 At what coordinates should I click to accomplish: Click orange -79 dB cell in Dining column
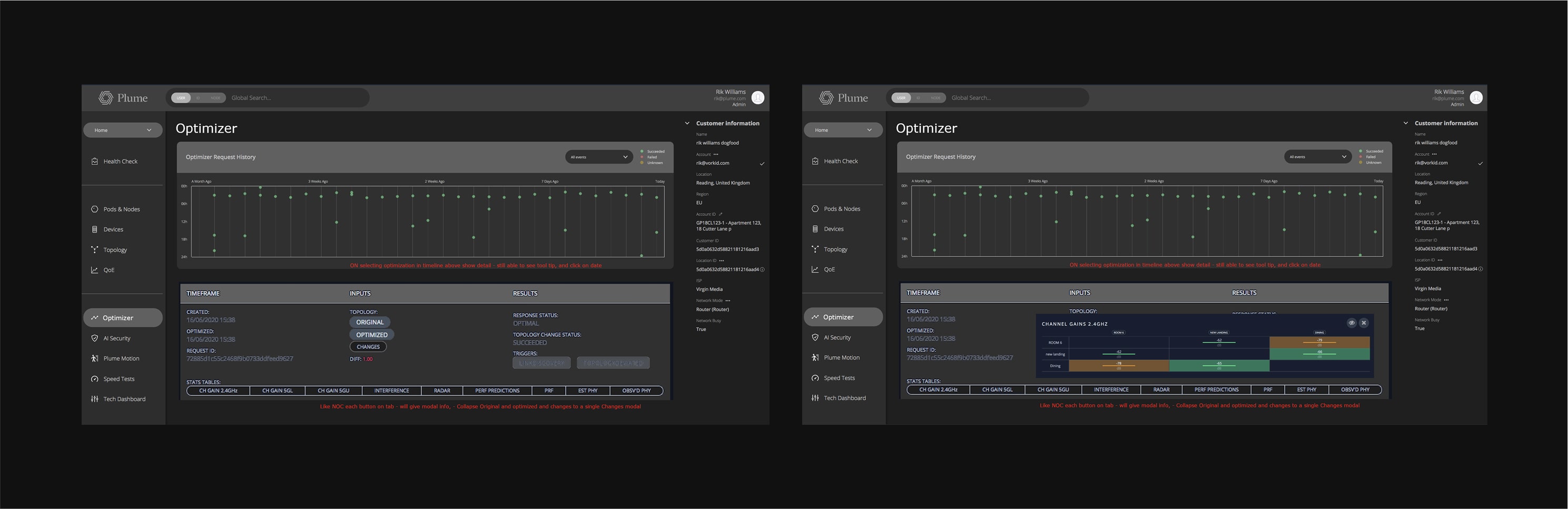[1319, 342]
